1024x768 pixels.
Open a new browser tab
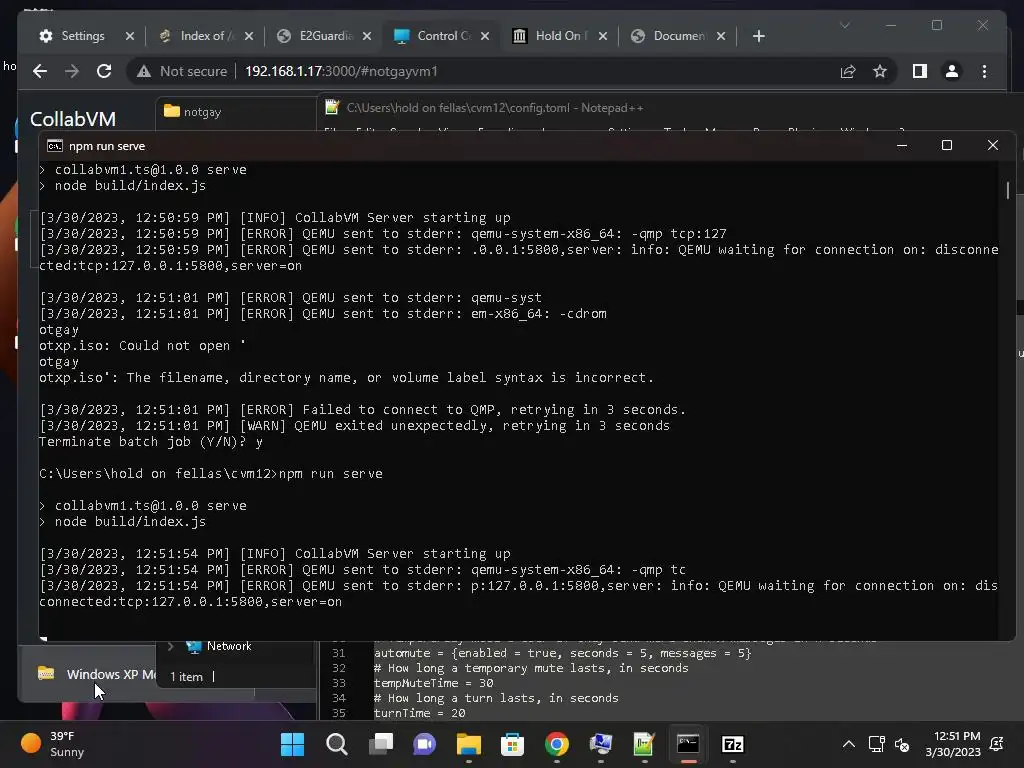tap(758, 36)
